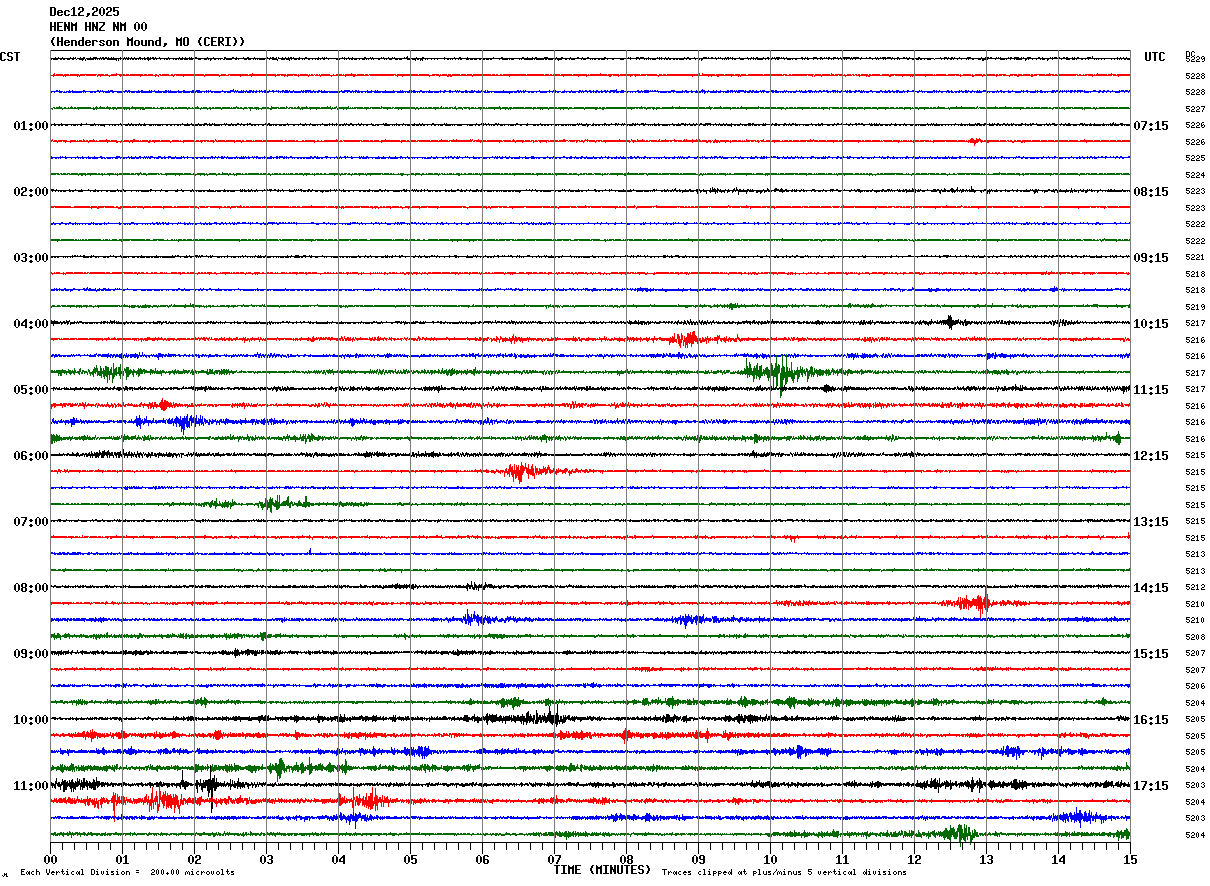The height and width of the screenshot is (886, 1210).
Task: Click the 17:15 UTC time label
Action: point(1151,786)
